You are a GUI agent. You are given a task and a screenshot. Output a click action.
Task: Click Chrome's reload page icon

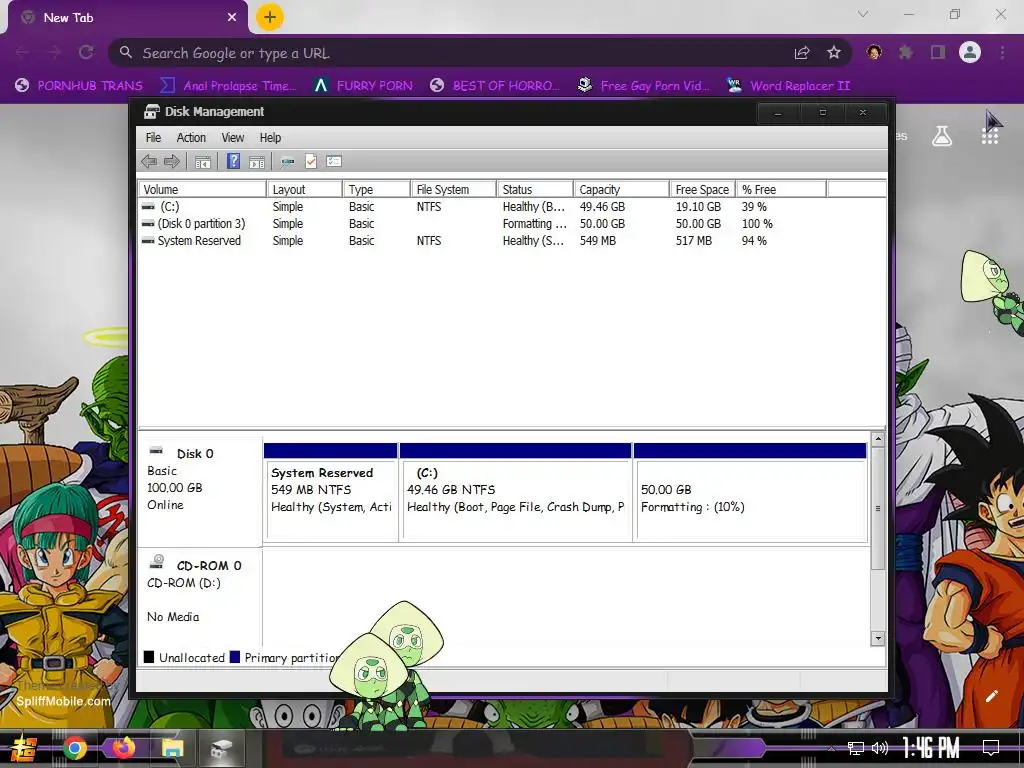86,52
